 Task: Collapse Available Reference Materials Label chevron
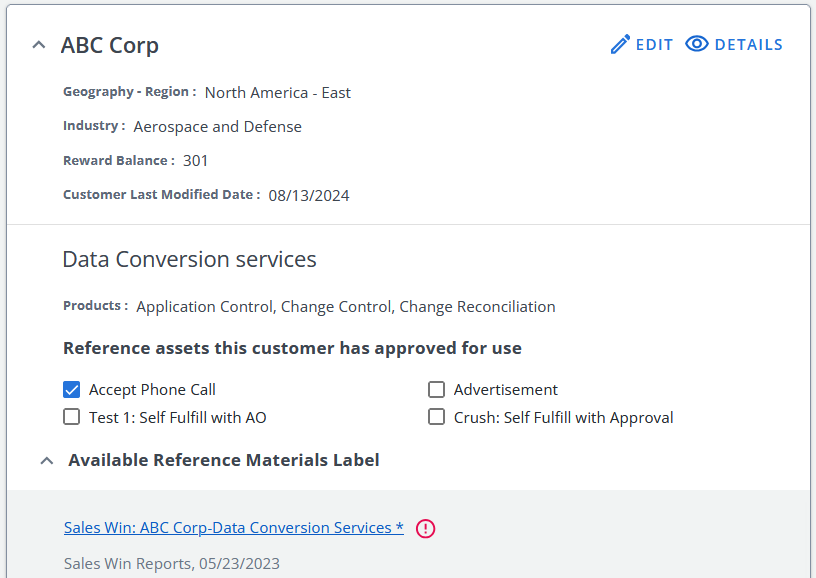(x=47, y=460)
